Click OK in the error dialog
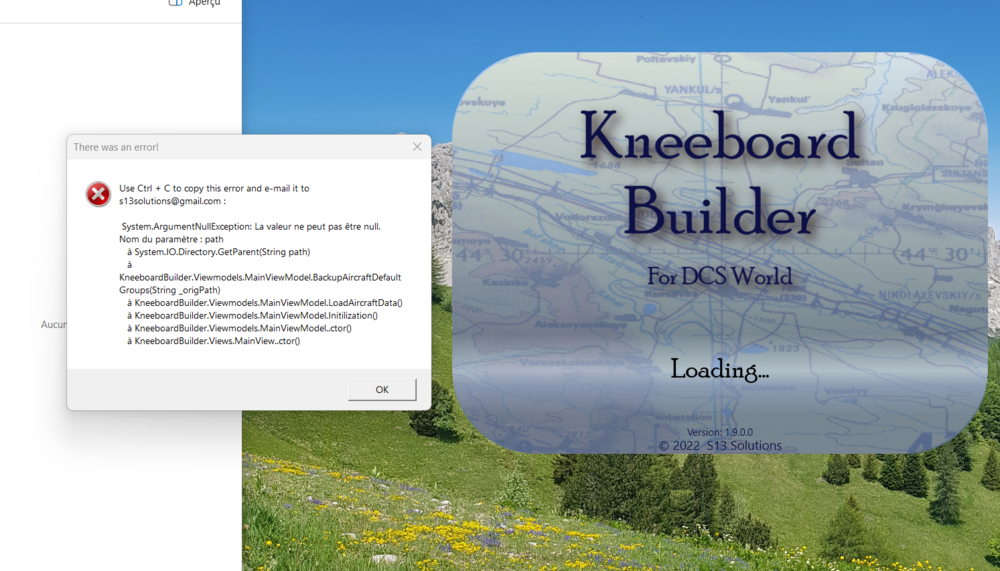 pyautogui.click(x=382, y=389)
